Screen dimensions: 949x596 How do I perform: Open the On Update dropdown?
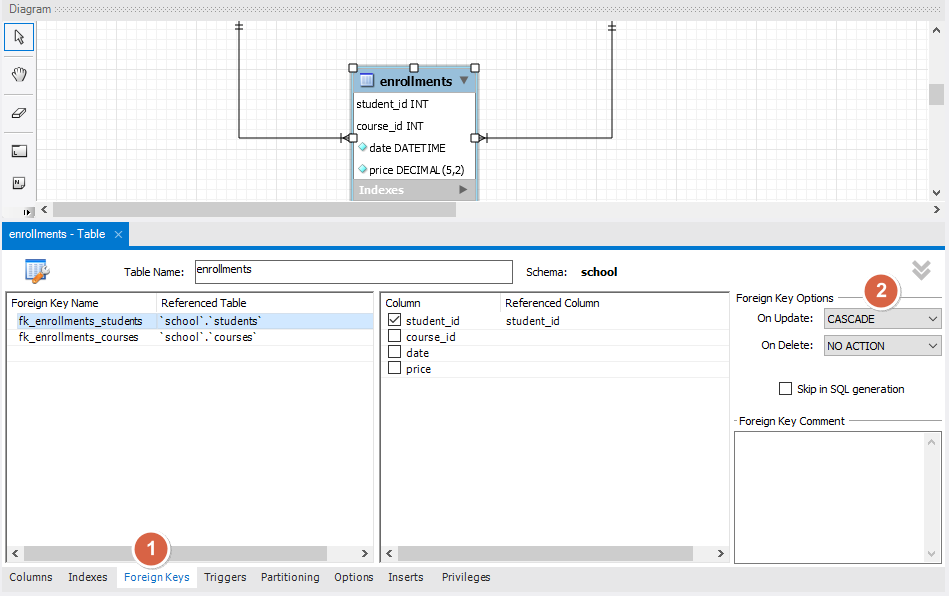tap(882, 319)
